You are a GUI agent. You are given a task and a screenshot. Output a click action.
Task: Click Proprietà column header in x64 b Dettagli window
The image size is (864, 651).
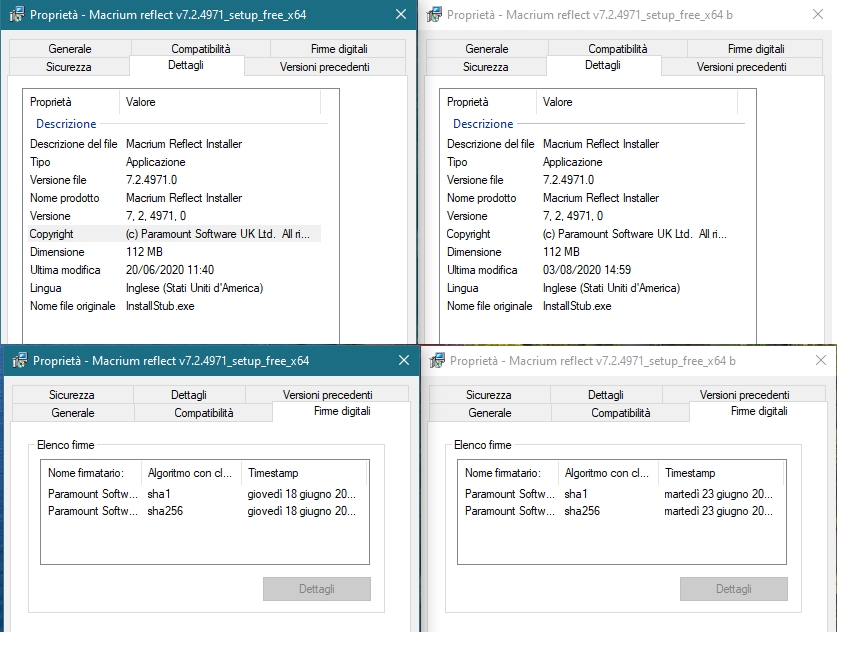coord(488,102)
